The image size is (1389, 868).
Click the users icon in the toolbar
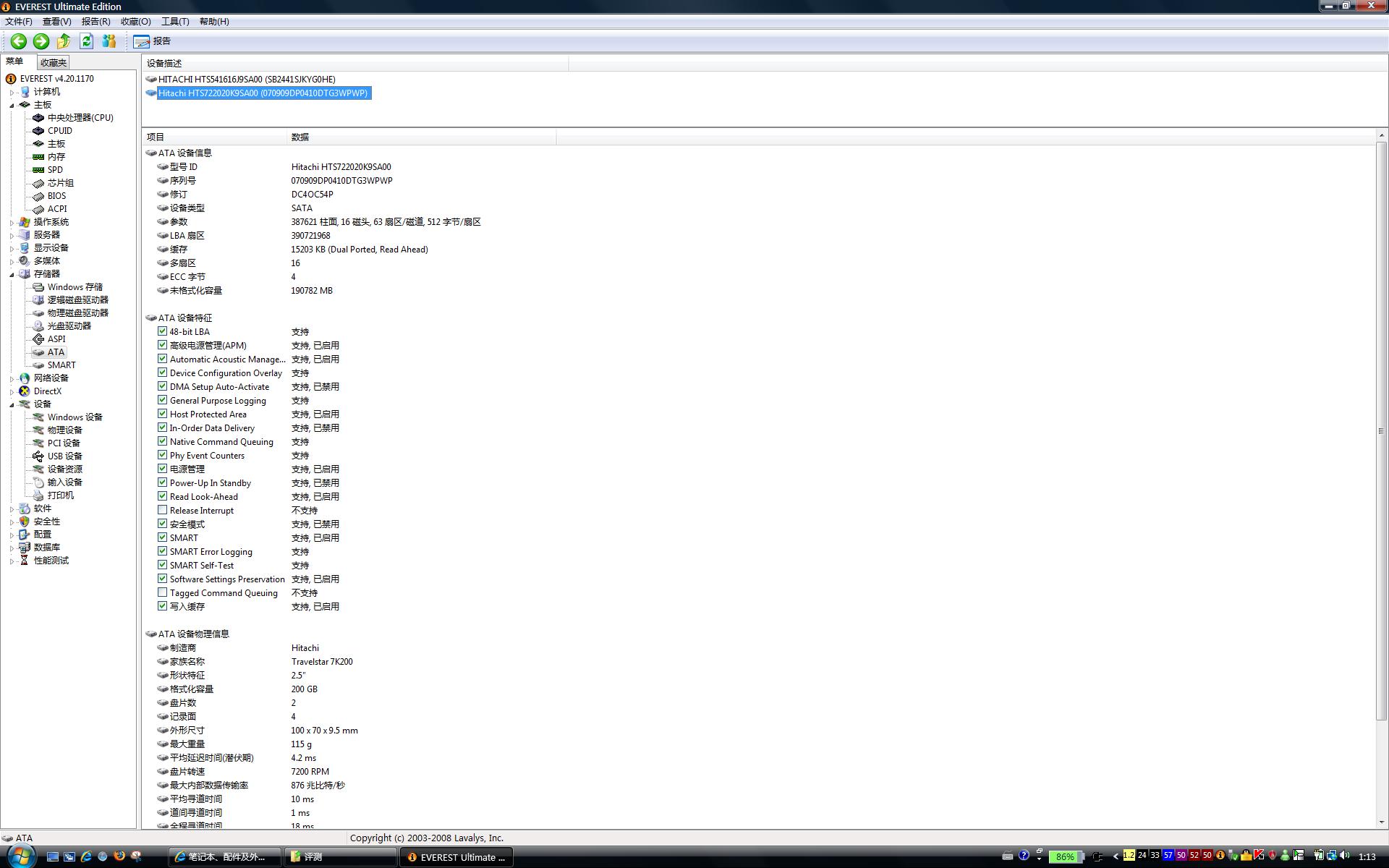(x=109, y=41)
